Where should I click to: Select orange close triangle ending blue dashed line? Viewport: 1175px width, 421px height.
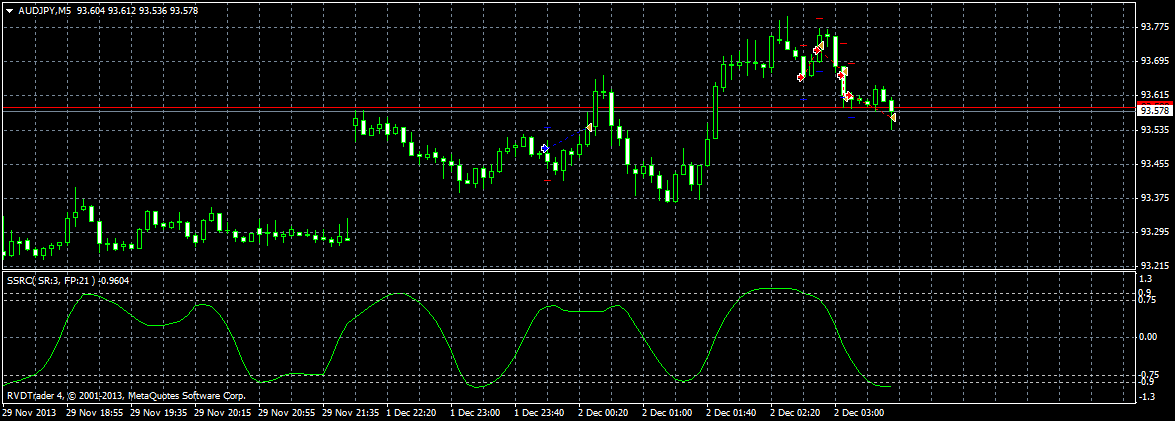click(x=589, y=128)
